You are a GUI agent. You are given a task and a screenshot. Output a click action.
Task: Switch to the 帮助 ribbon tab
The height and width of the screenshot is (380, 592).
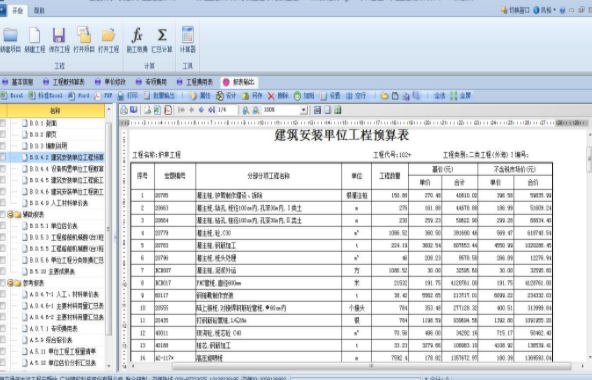[x=39, y=11]
